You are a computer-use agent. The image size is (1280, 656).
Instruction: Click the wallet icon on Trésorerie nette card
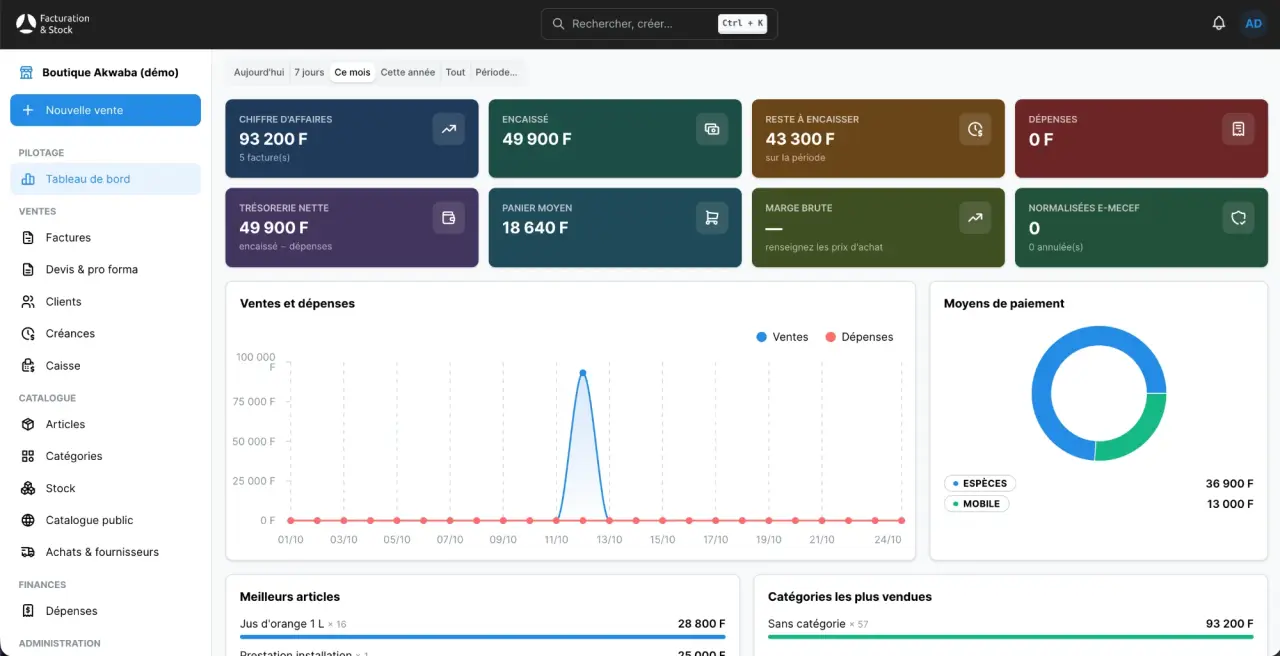coord(449,218)
